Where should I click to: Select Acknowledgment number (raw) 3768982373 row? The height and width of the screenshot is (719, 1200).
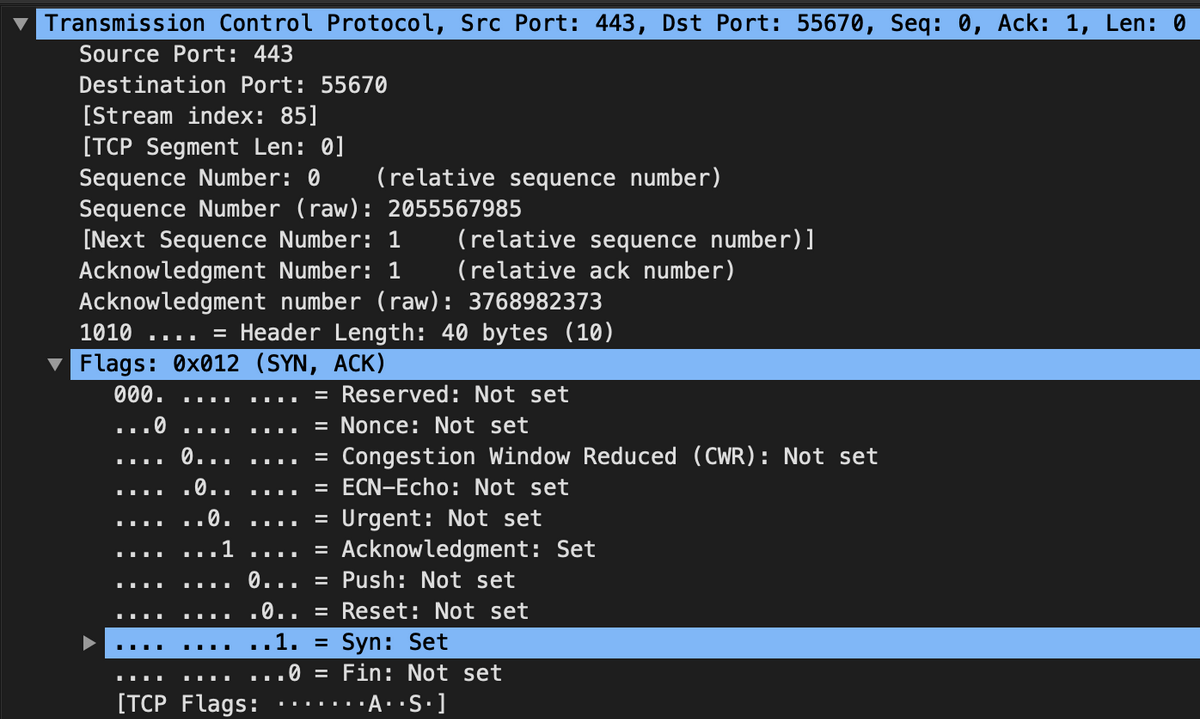click(x=340, y=302)
